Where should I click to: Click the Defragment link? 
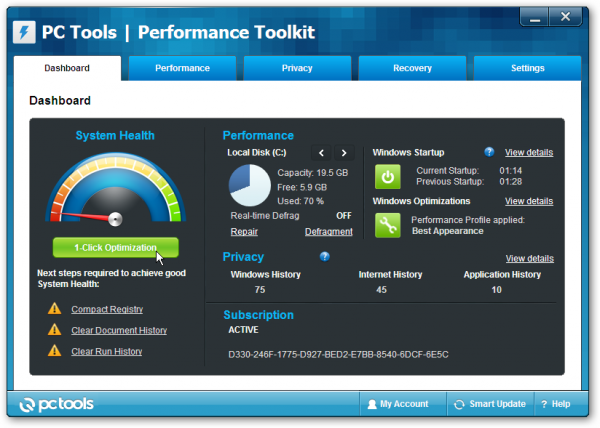329,232
